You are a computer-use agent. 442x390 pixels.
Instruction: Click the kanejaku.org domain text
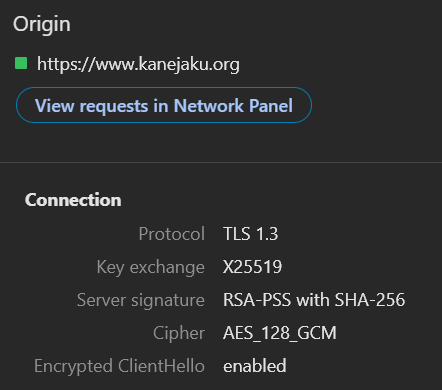click(x=189, y=64)
